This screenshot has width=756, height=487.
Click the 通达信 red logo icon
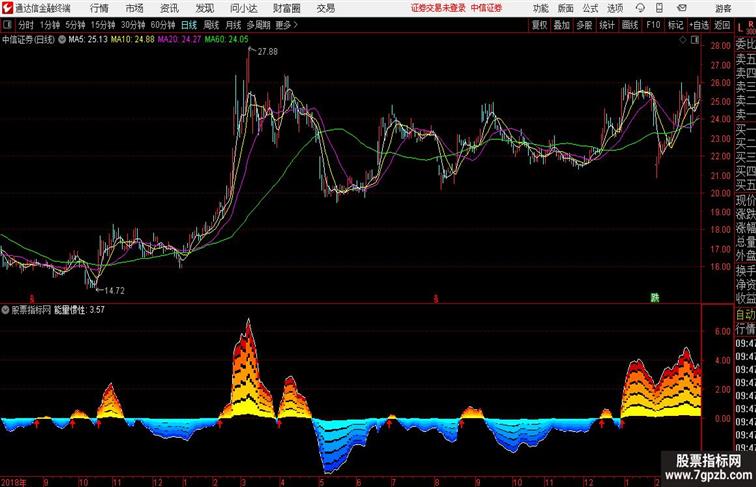[x=7, y=8]
